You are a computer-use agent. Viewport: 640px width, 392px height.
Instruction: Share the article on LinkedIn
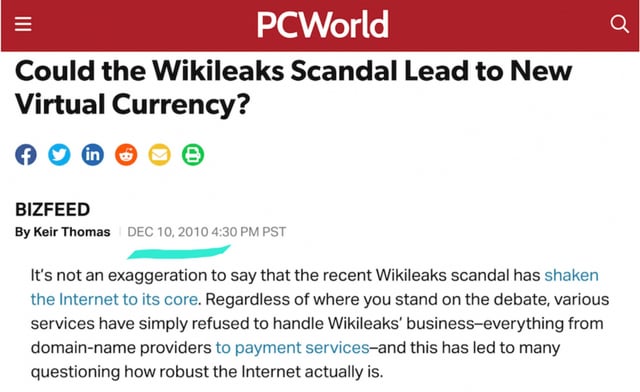click(x=93, y=155)
